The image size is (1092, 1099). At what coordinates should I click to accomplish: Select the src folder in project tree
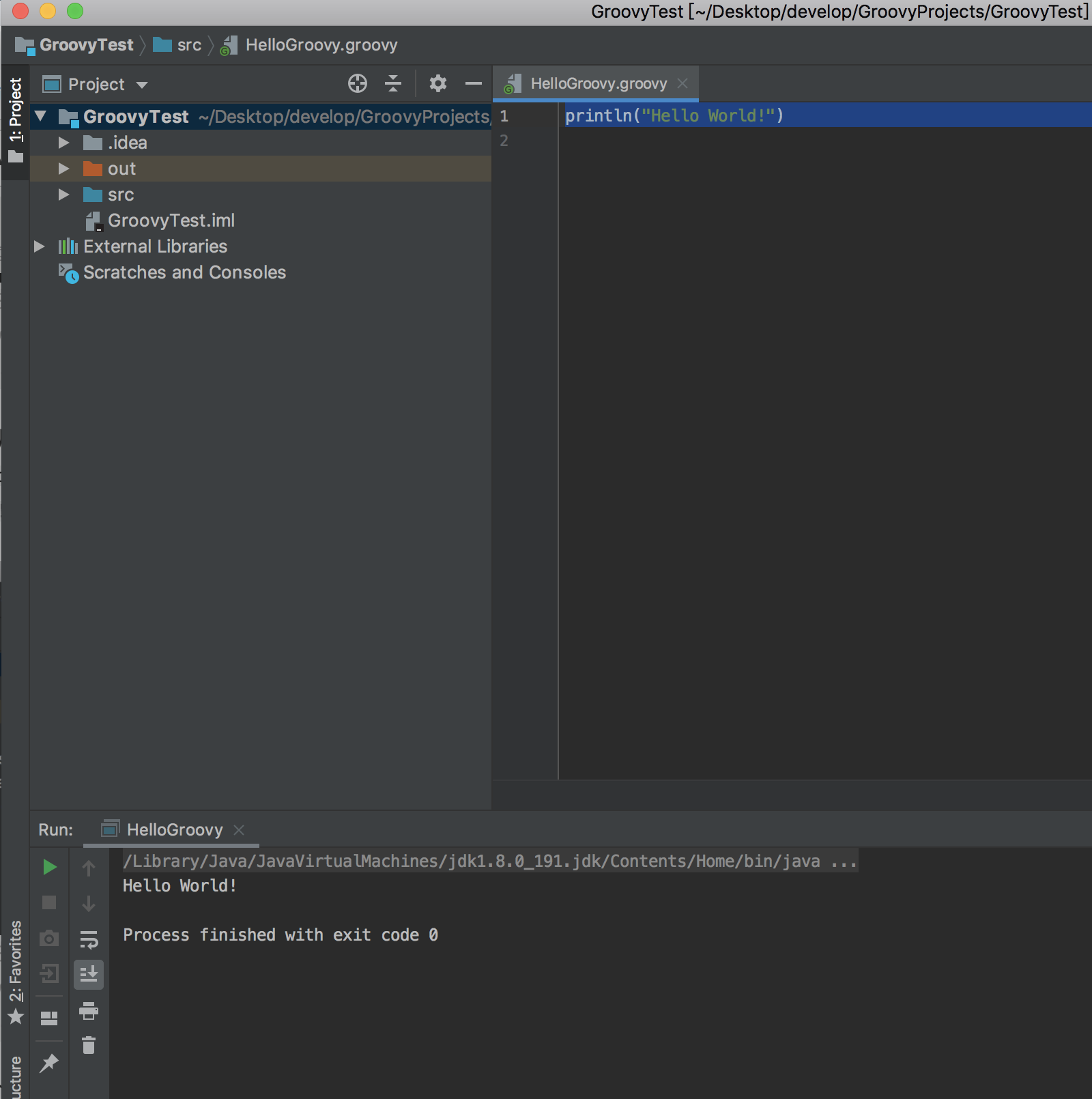tap(121, 195)
